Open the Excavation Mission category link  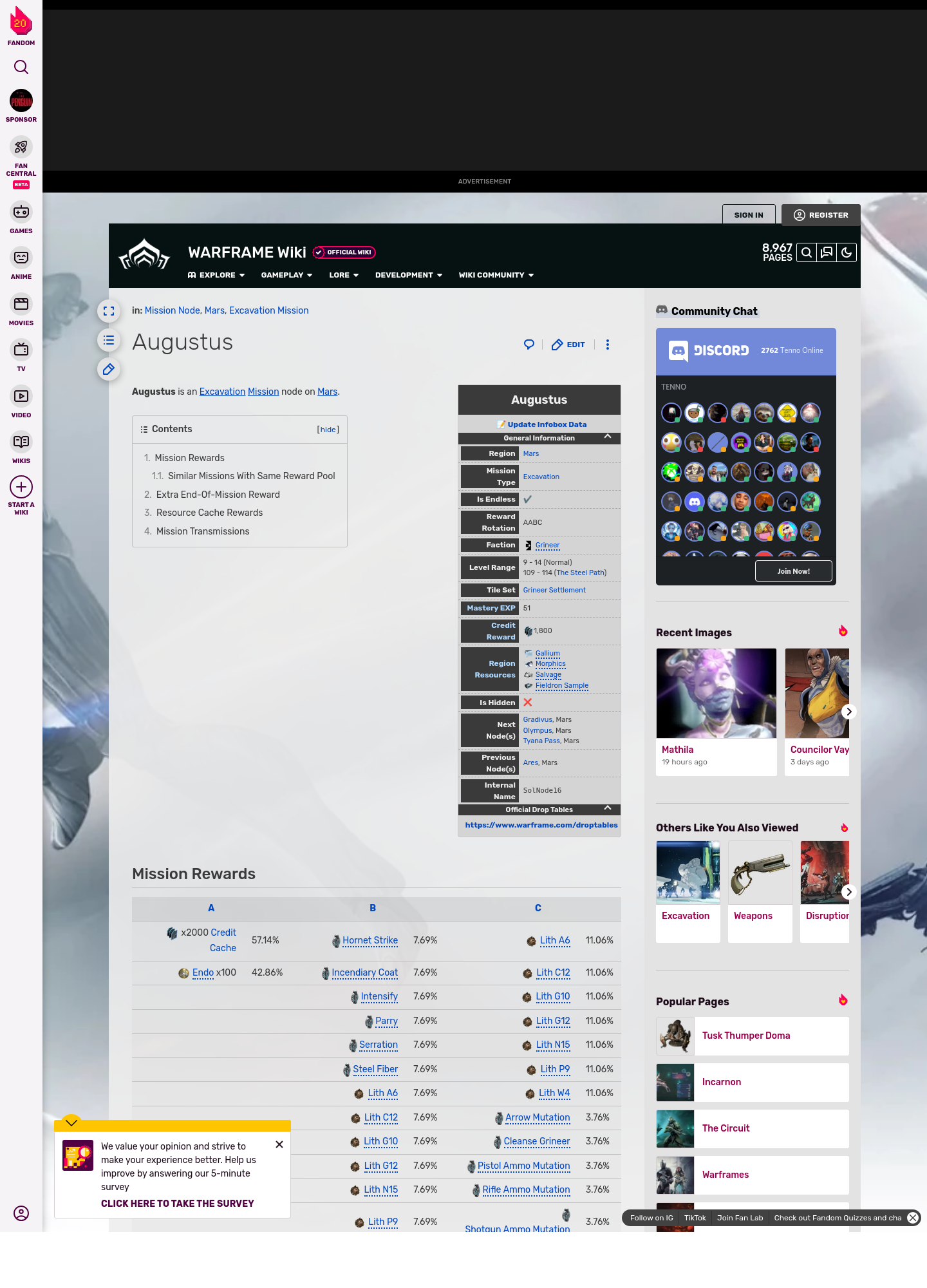point(269,310)
